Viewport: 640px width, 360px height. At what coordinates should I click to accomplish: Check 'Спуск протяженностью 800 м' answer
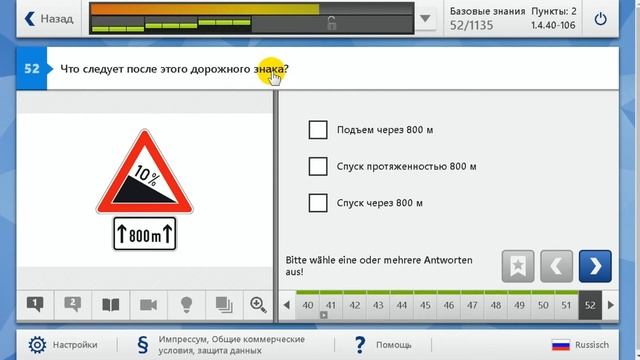click(318, 167)
